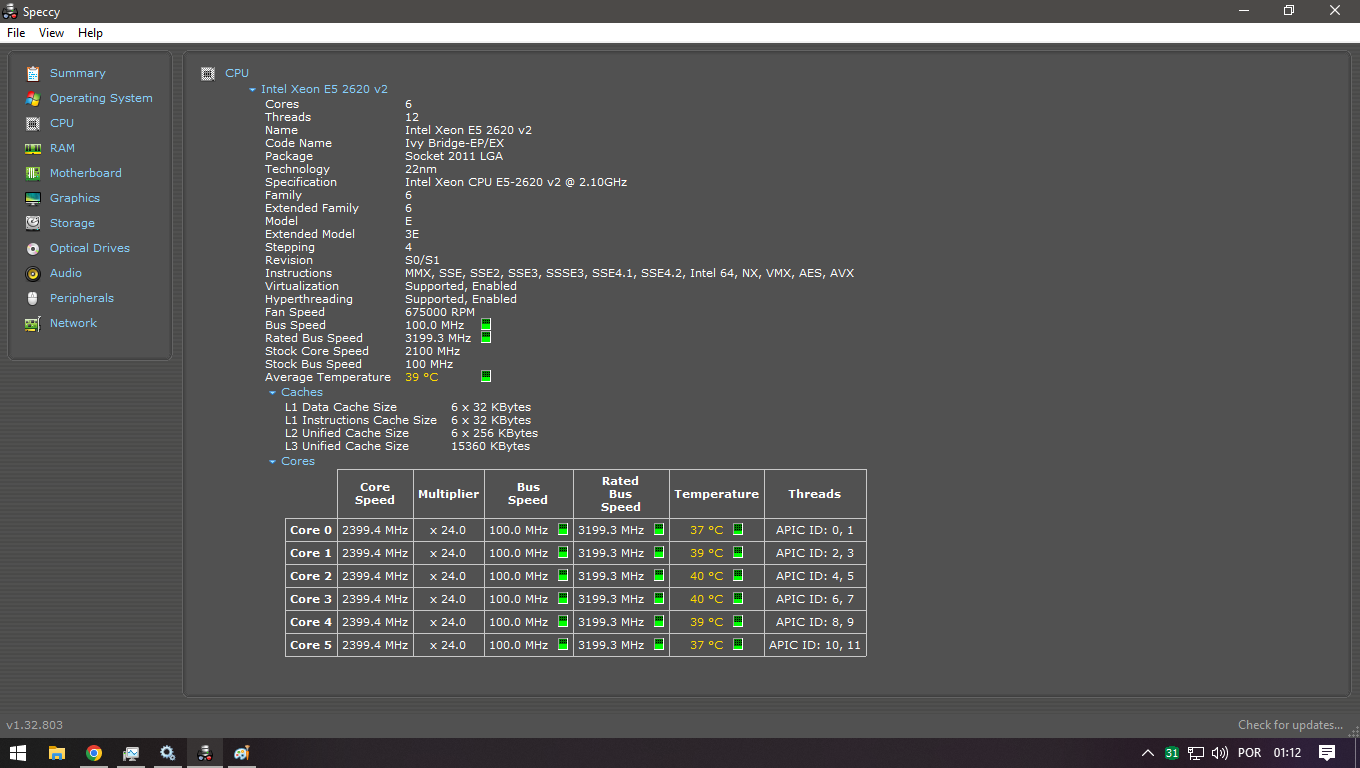This screenshot has width=1360, height=768.
Task: Click Core 1 bus speed green indicator
Action: pyautogui.click(x=563, y=553)
